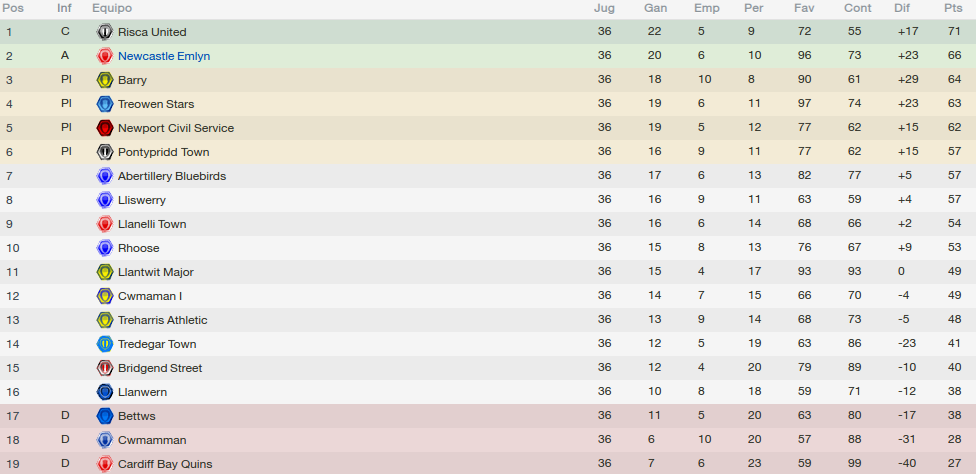The height and width of the screenshot is (474, 976).
Task: Open the Pontypridd Town team name
Action: (164, 152)
